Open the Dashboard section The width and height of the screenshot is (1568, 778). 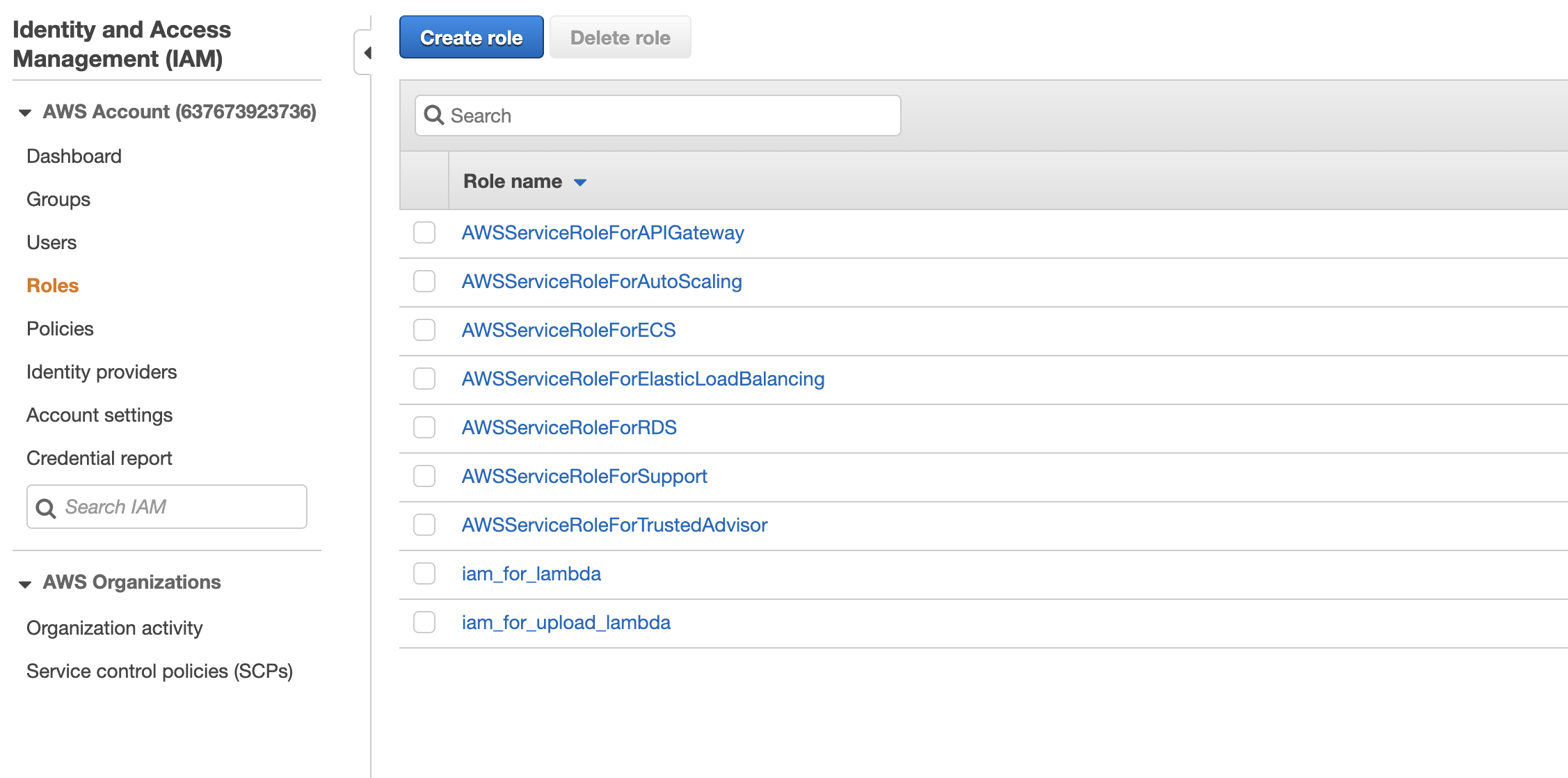point(73,156)
